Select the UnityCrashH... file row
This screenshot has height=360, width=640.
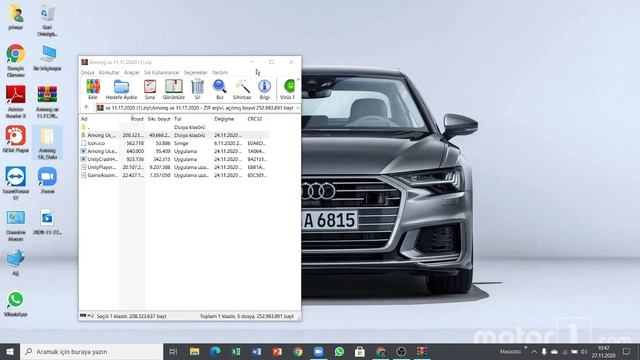click(174, 159)
